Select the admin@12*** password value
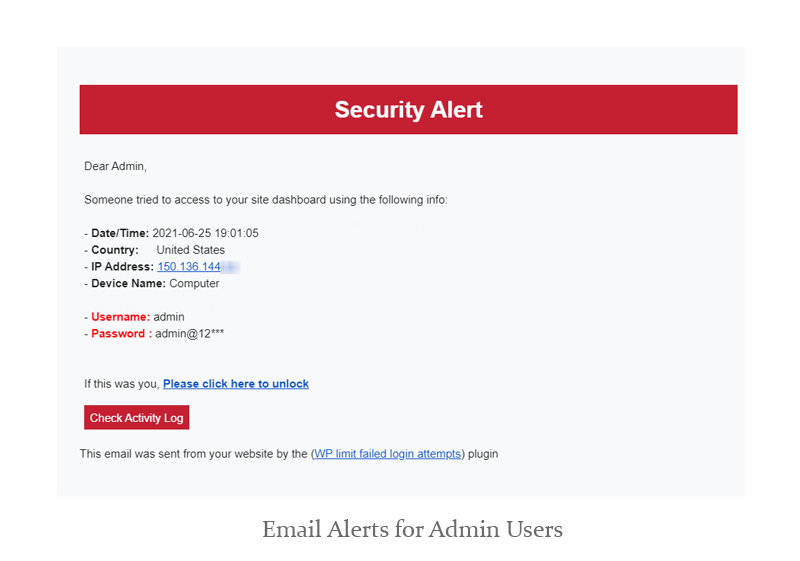 189,334
